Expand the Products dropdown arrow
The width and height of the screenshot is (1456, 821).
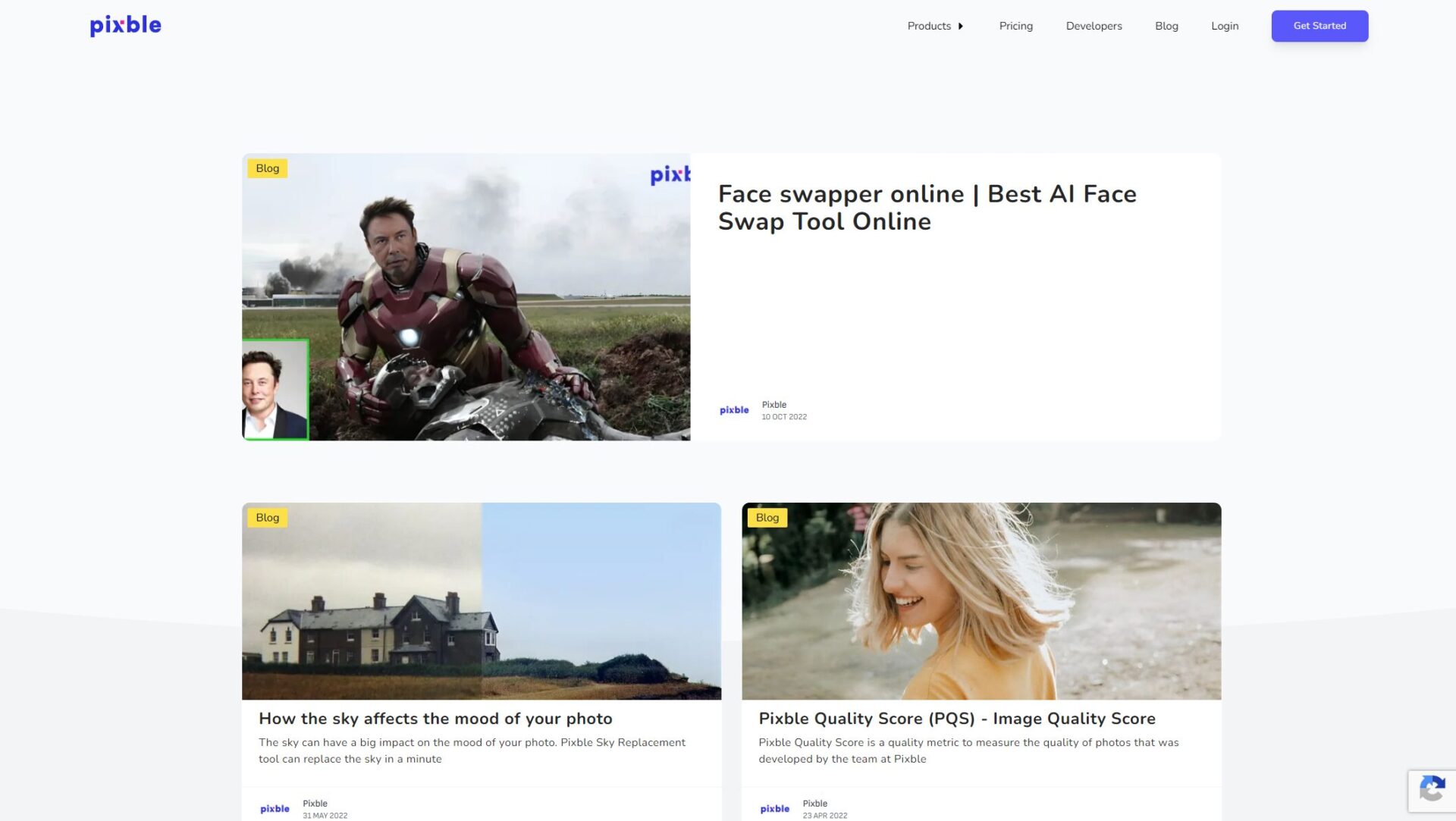[x=961, y=27]
